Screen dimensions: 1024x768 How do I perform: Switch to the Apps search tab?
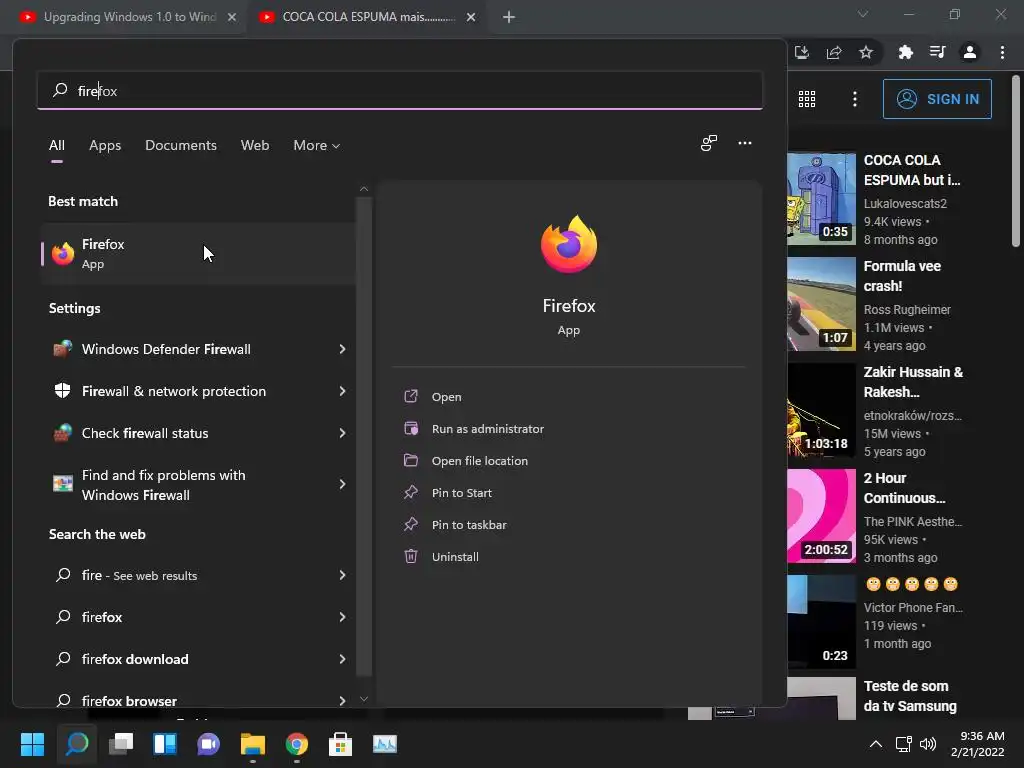(x=105, y=145)
